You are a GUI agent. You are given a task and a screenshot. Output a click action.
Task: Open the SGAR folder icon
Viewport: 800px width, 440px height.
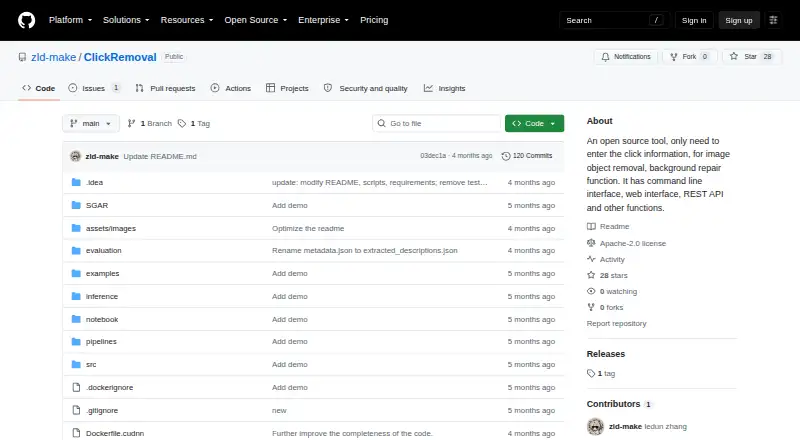76,205
